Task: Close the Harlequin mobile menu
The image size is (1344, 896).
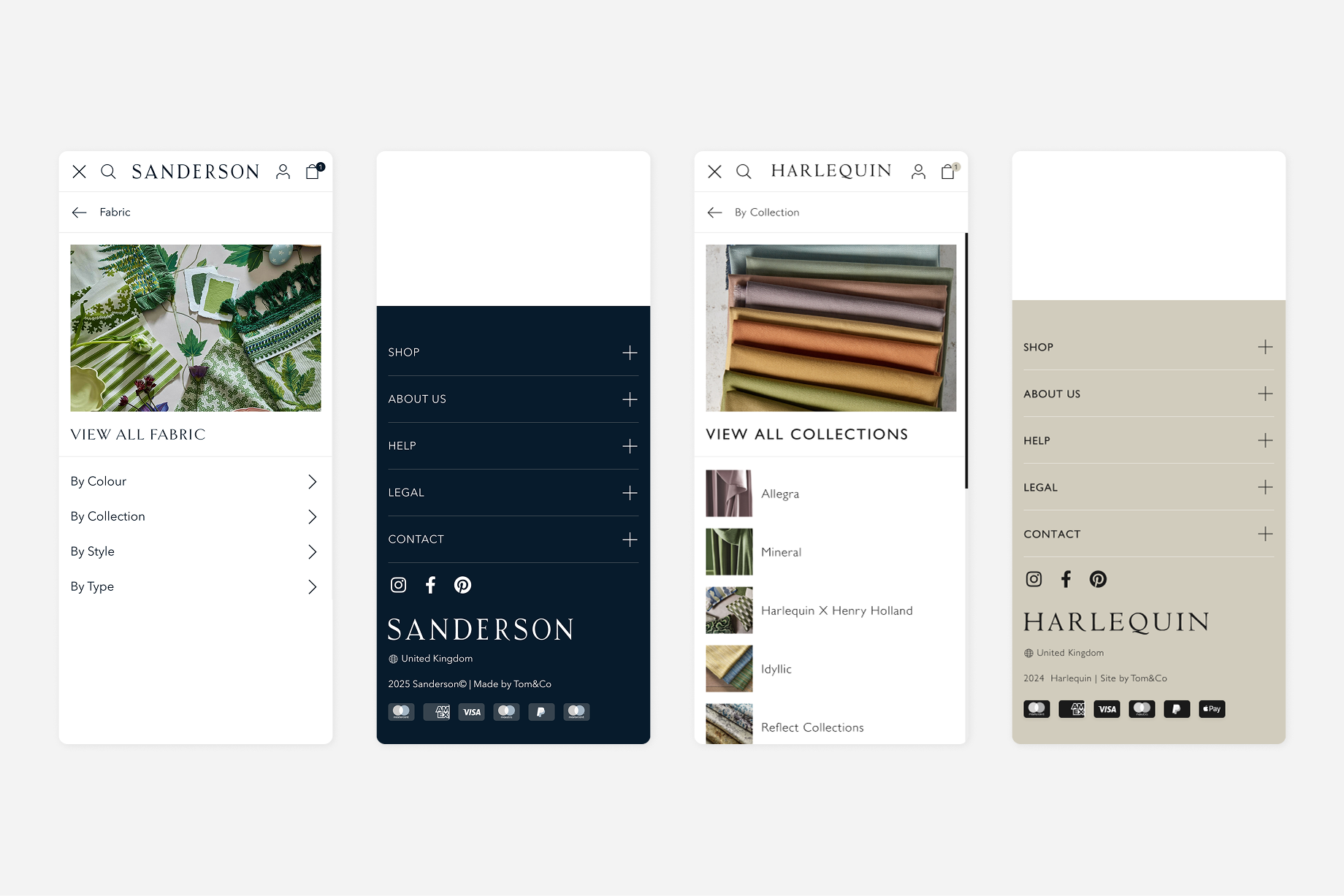Action: click(x=715, y=172)
